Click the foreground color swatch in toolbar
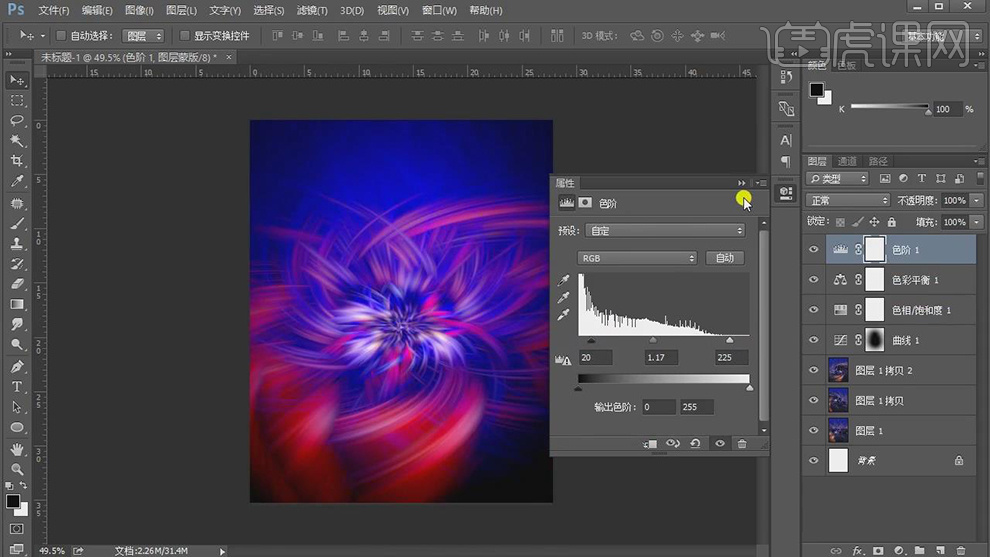This screenshot has height=557, width=990. pos(12,501)
